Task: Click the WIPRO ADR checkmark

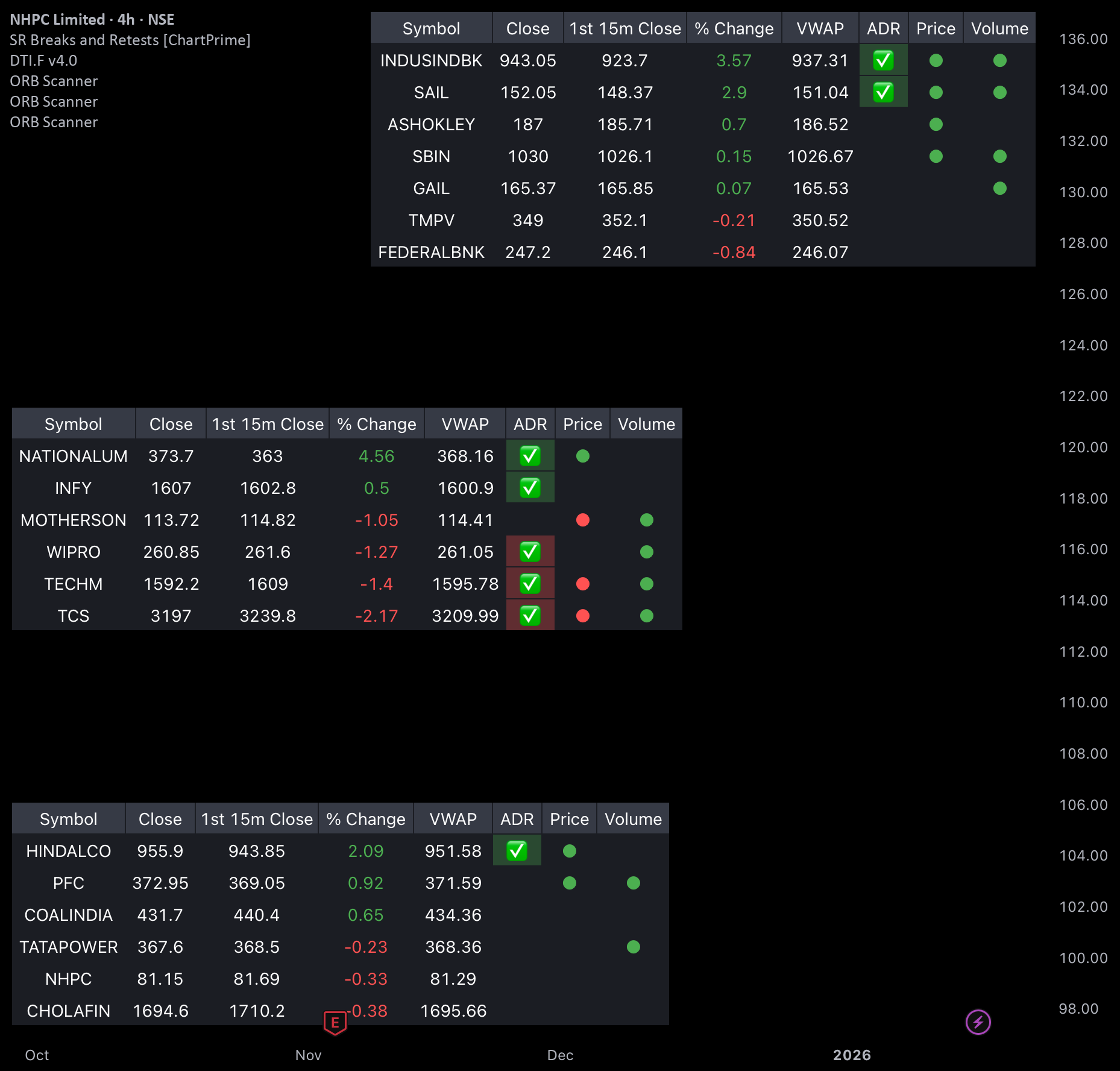Action: [x=530, y=552]
